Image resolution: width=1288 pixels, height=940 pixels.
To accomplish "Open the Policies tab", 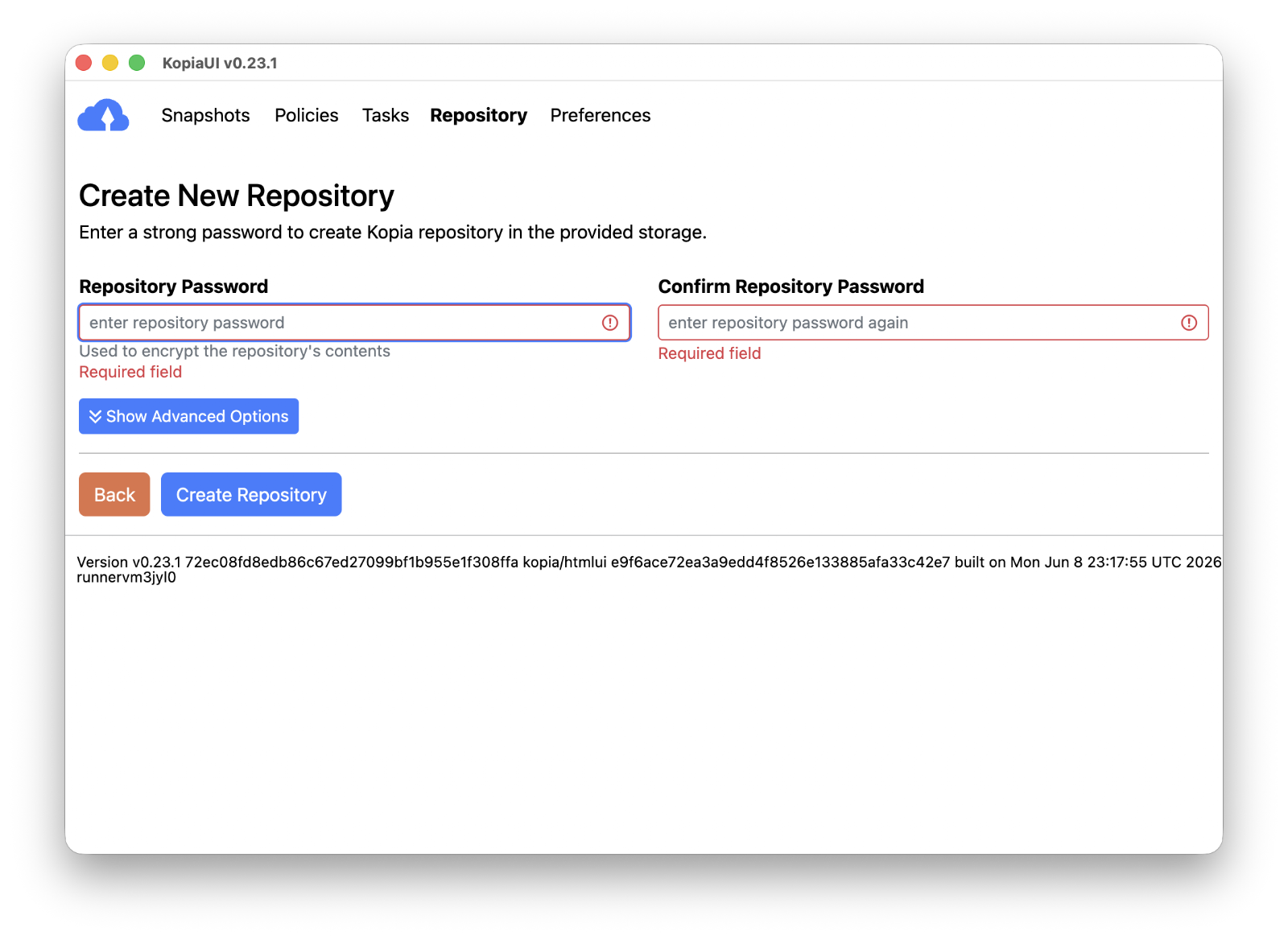I will [307, 115].
